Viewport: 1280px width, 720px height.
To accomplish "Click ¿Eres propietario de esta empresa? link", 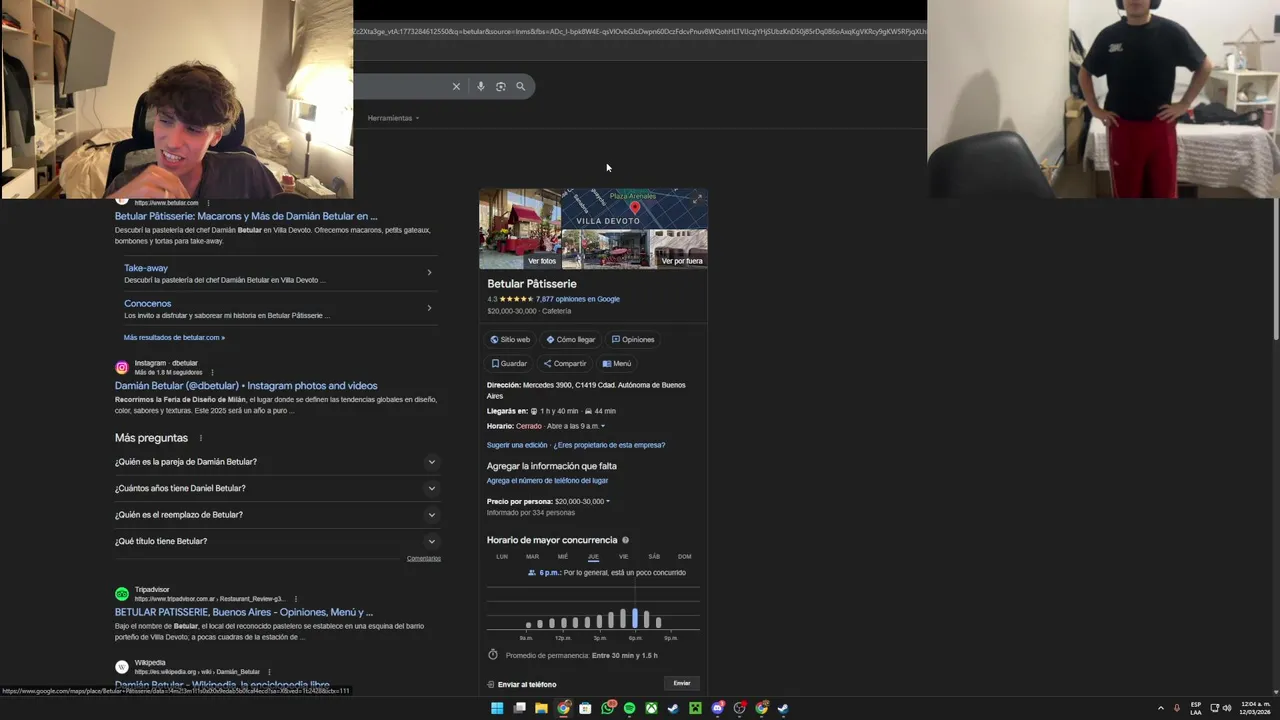I will (609, 445).
